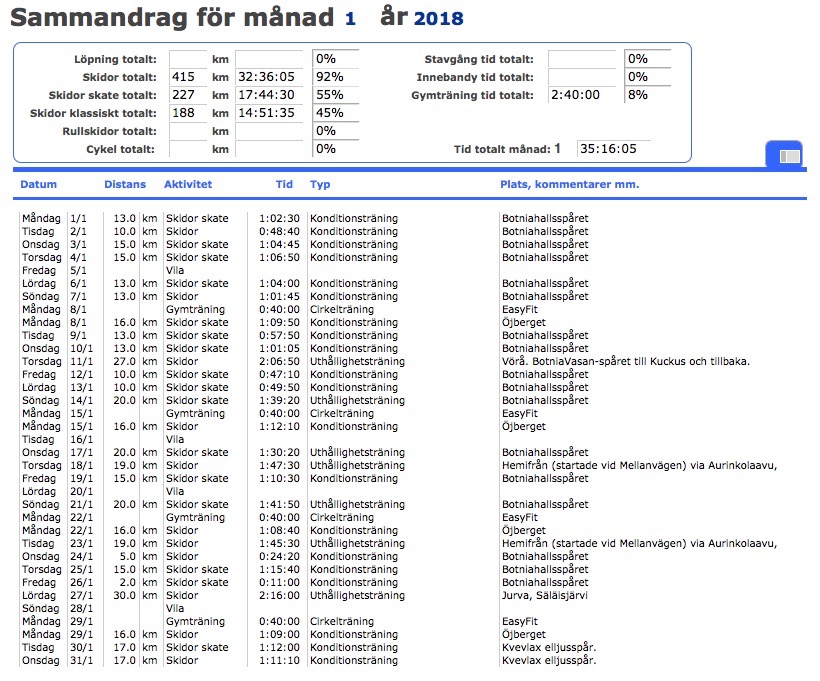Click the Tid column header
This screenshot has width=820, height=681.
[x=284, y=185]
